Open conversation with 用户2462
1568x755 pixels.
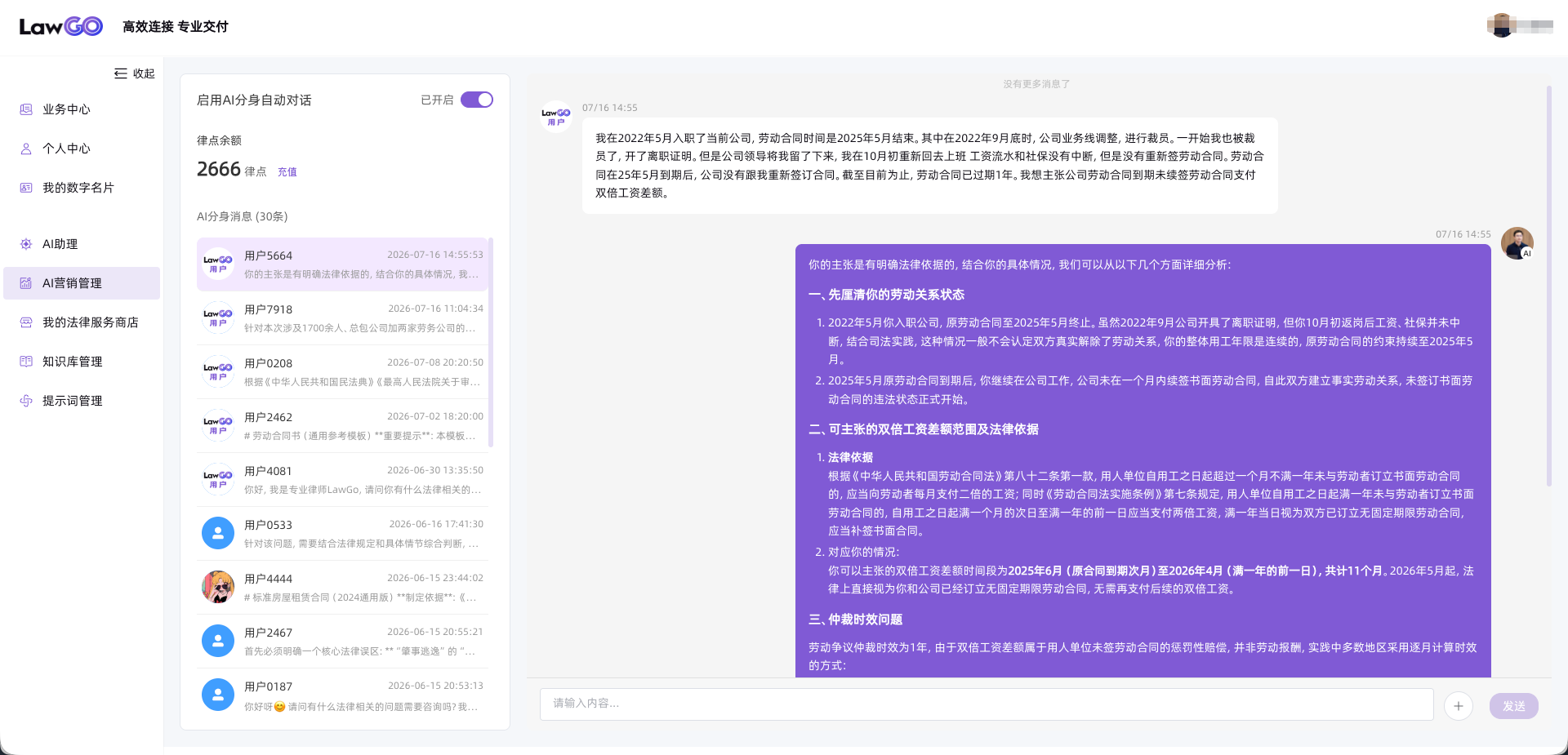coord(342,426)
